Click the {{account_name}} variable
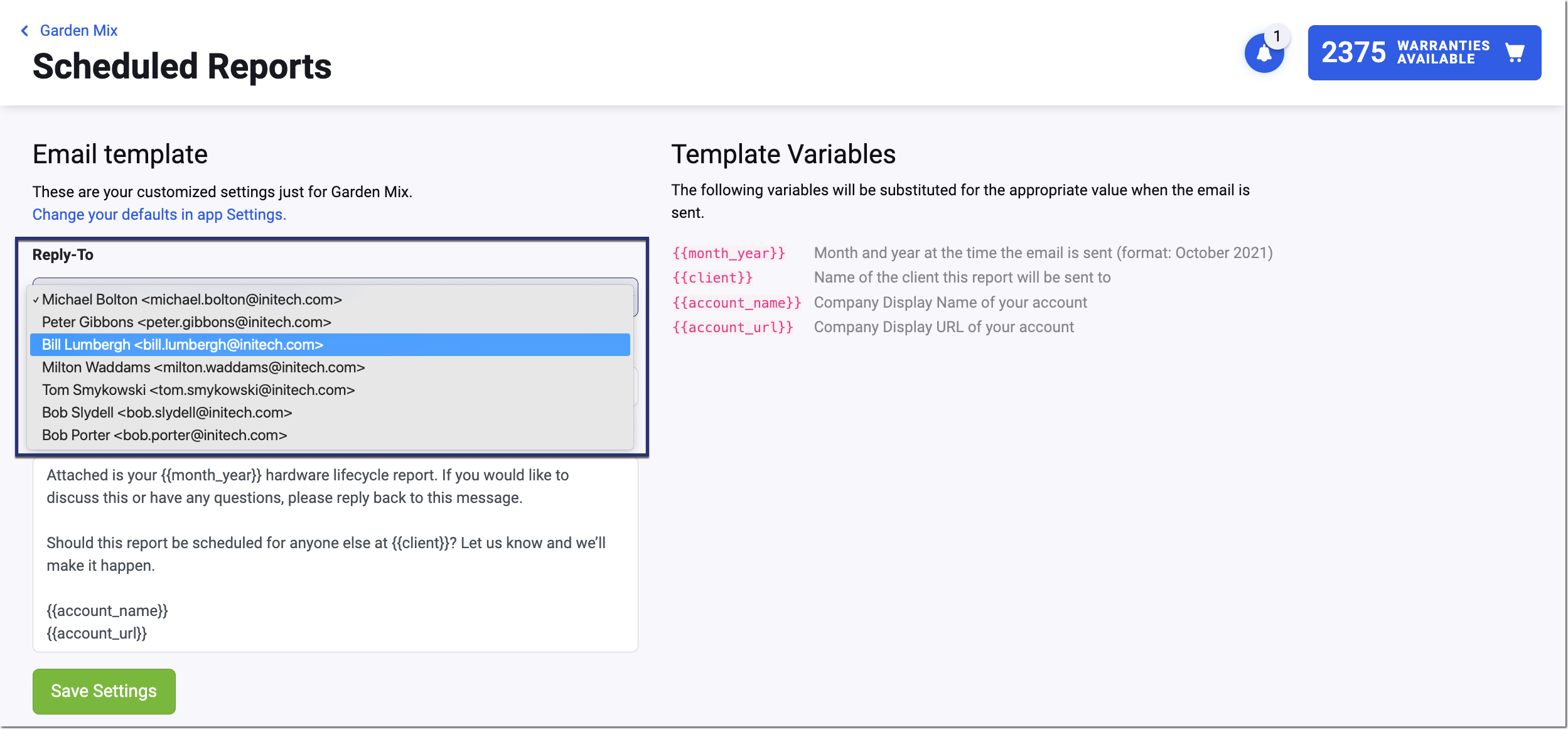Viewport: 1568px width, 729px height. point(737,303)
